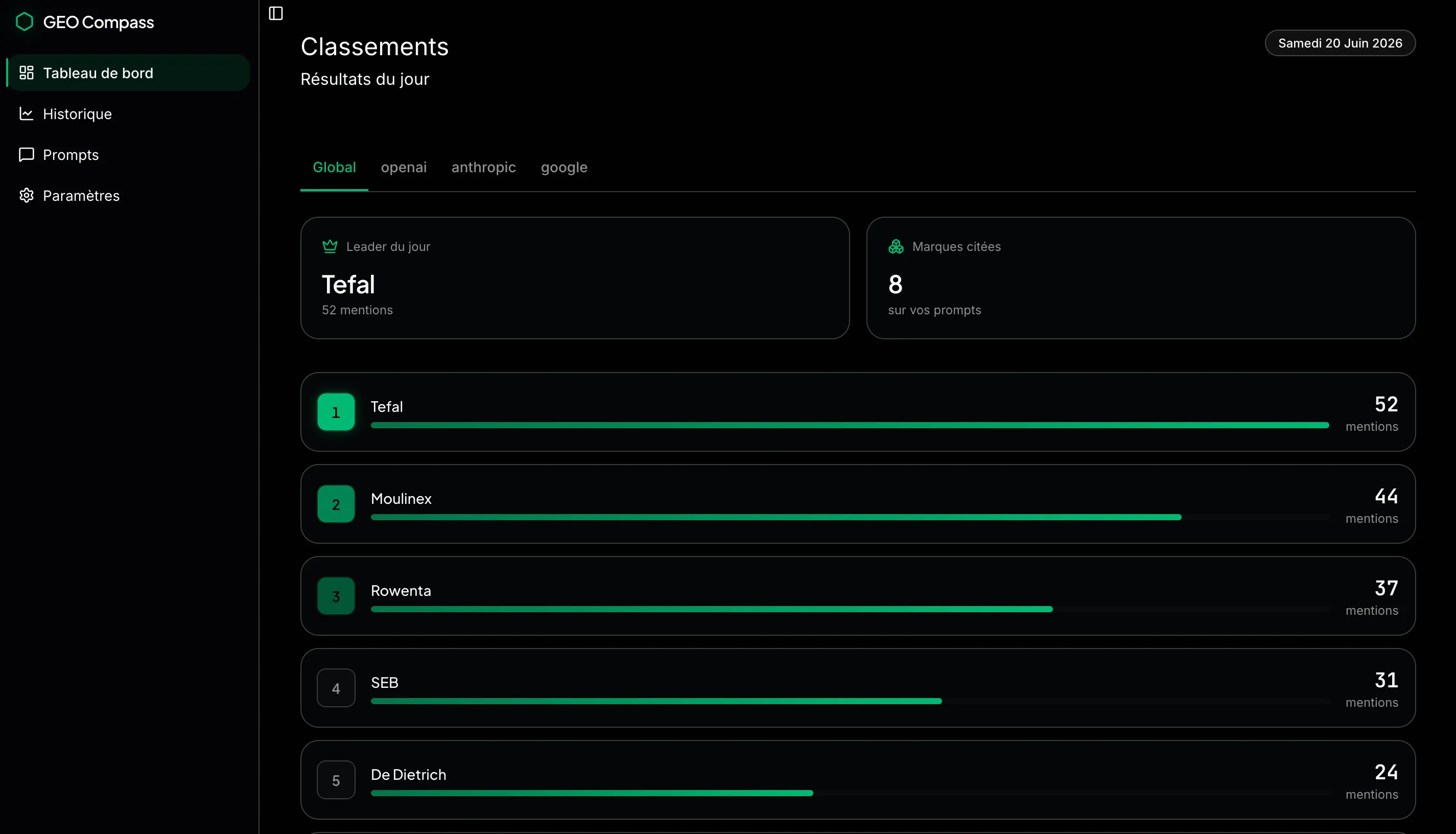
Task: Click the Prompts chat bubble icon
Action: pyautogui.click(x=27, y=155)
